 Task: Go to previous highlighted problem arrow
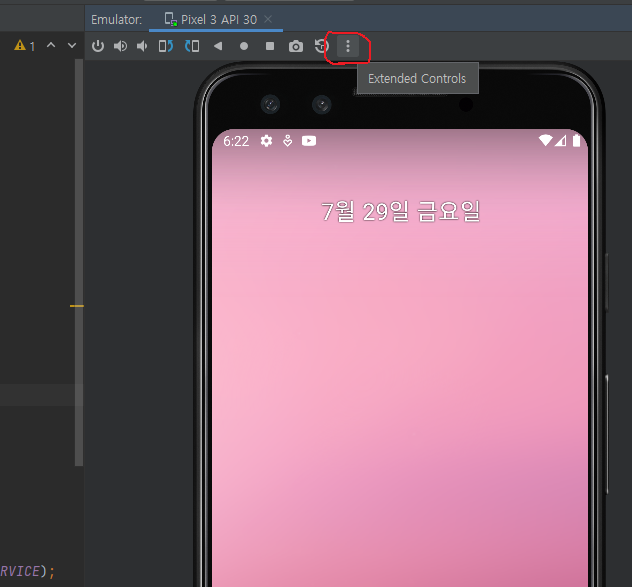click(51, 45)
